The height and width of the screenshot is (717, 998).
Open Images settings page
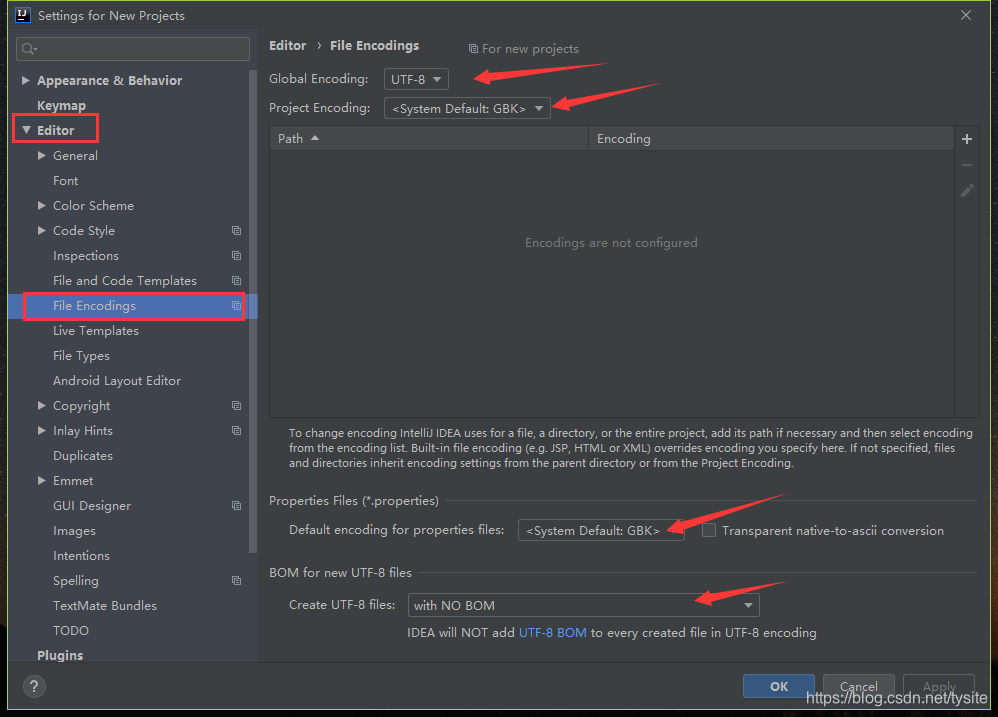74,531
